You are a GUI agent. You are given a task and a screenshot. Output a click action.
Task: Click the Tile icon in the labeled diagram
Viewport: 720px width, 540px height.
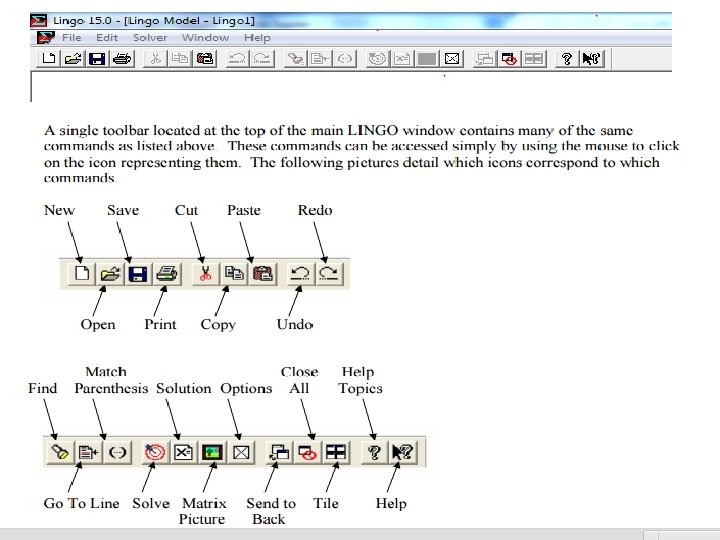click(336, 452)
